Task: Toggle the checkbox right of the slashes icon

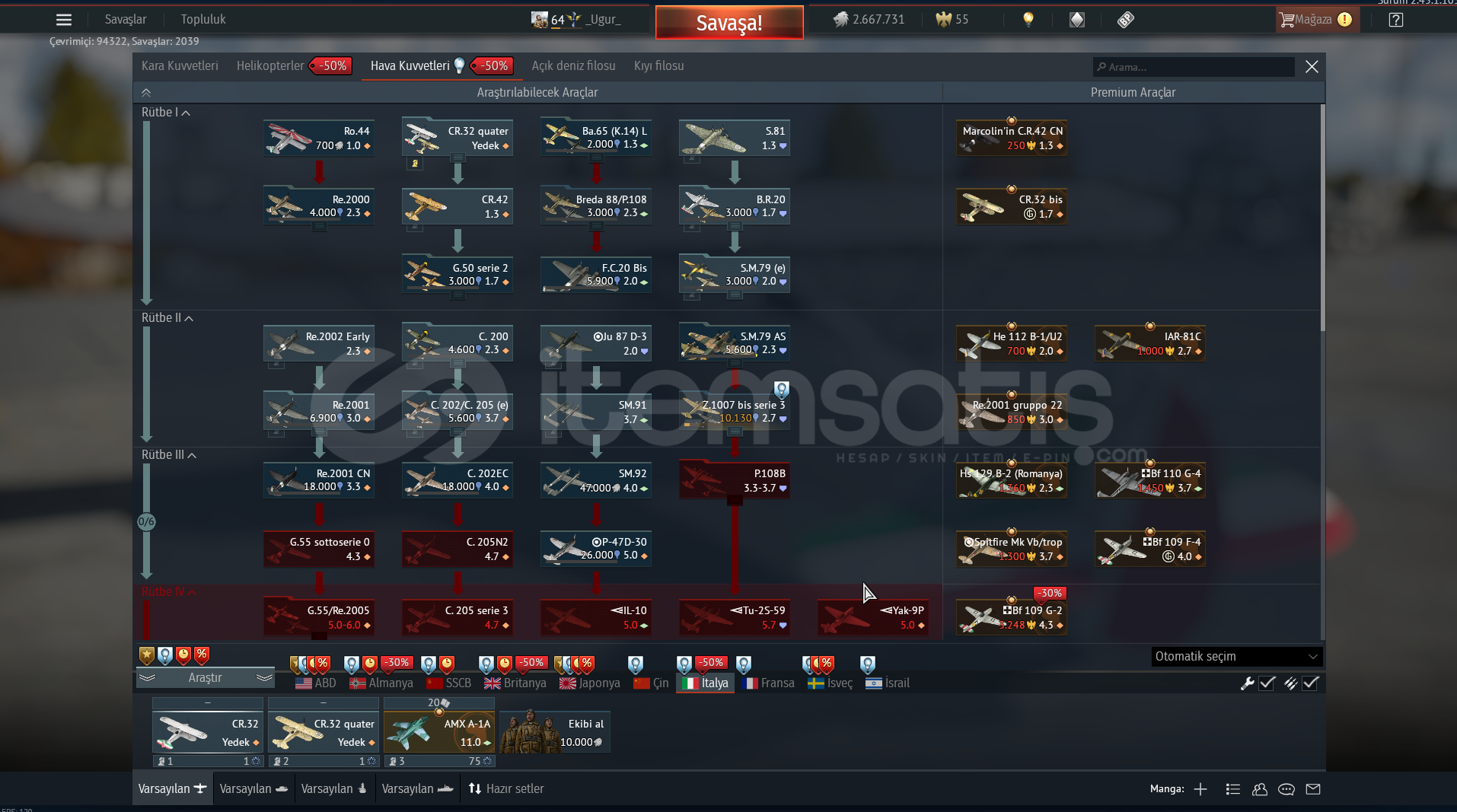Action: (x=1310, y=683)
